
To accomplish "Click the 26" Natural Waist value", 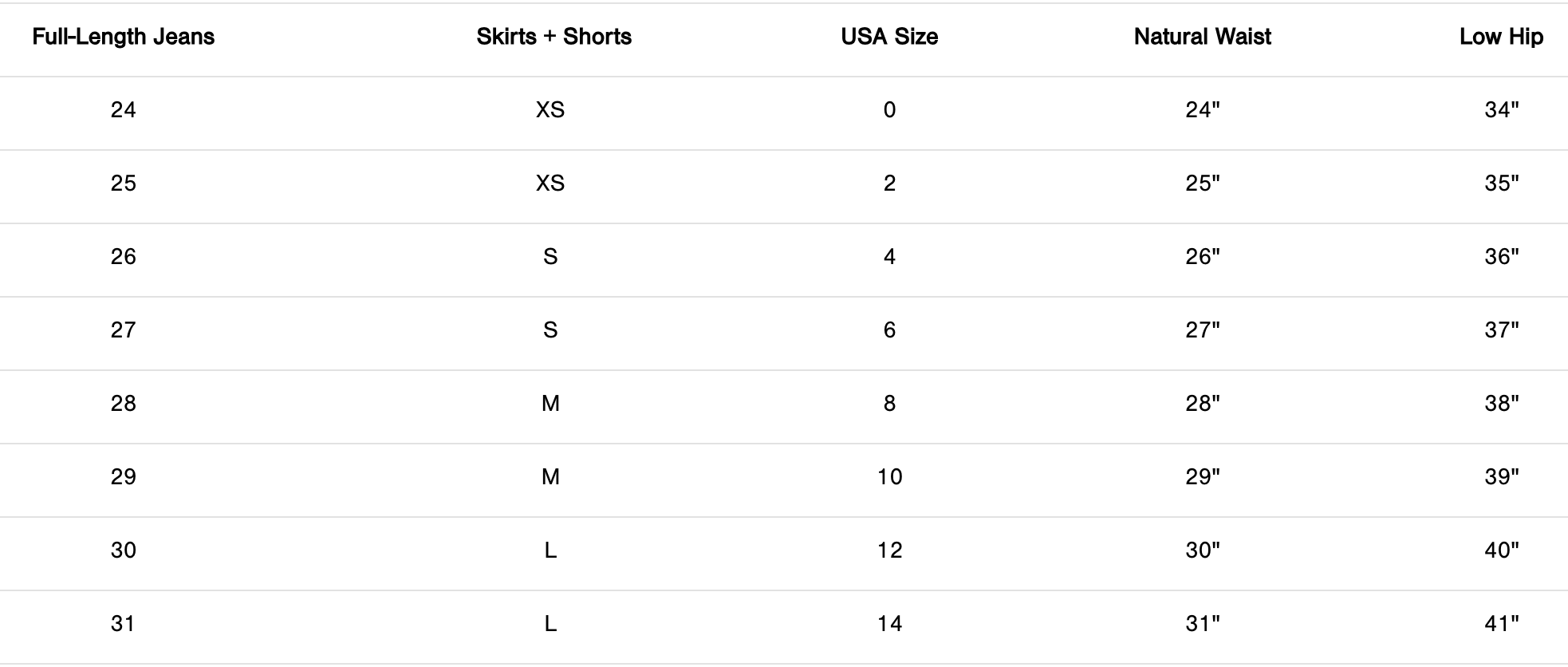I will click(1202, 257).
